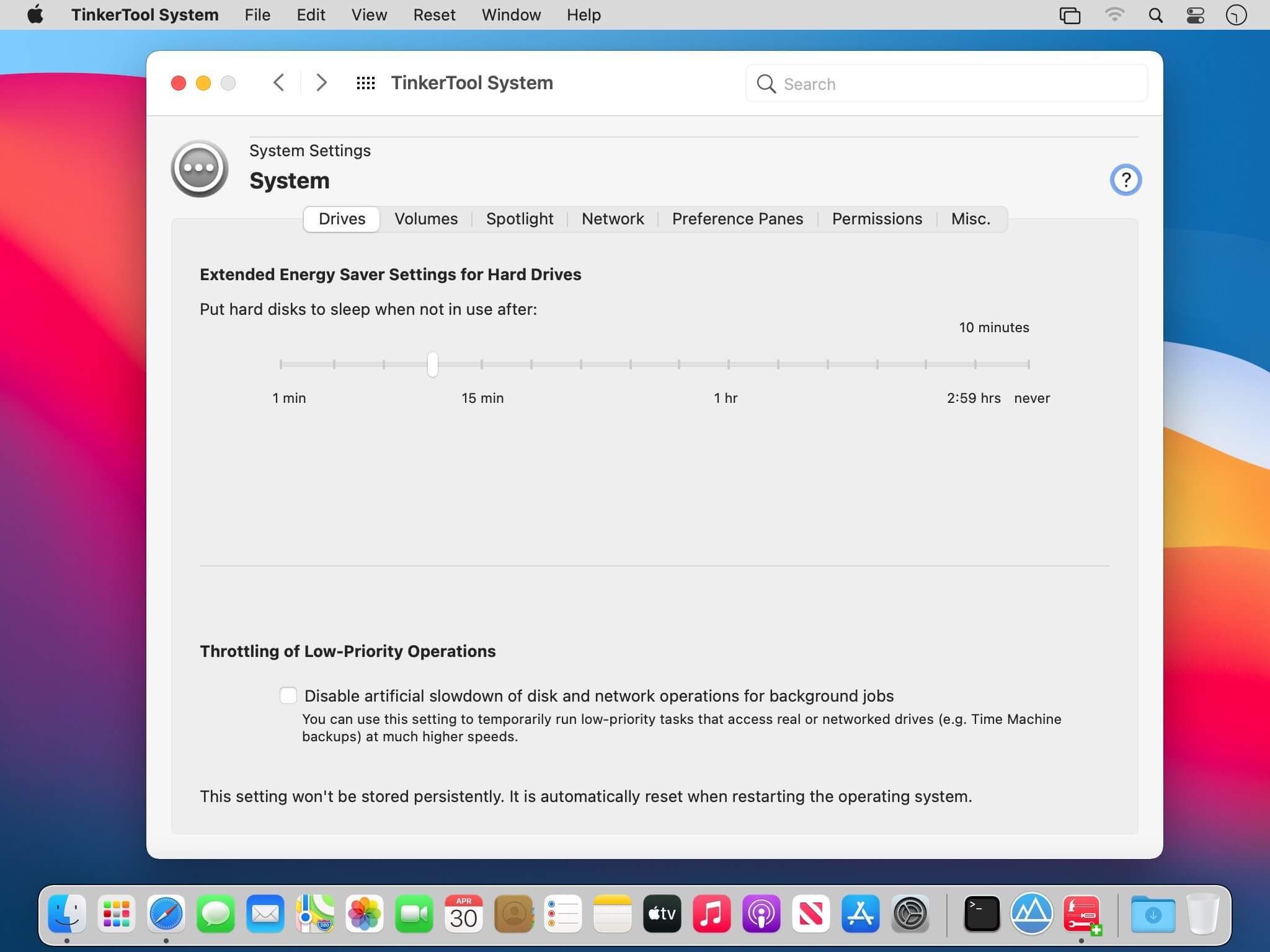Open Finder from the Dock
The image size is (1270, 952).
[67, 914]
